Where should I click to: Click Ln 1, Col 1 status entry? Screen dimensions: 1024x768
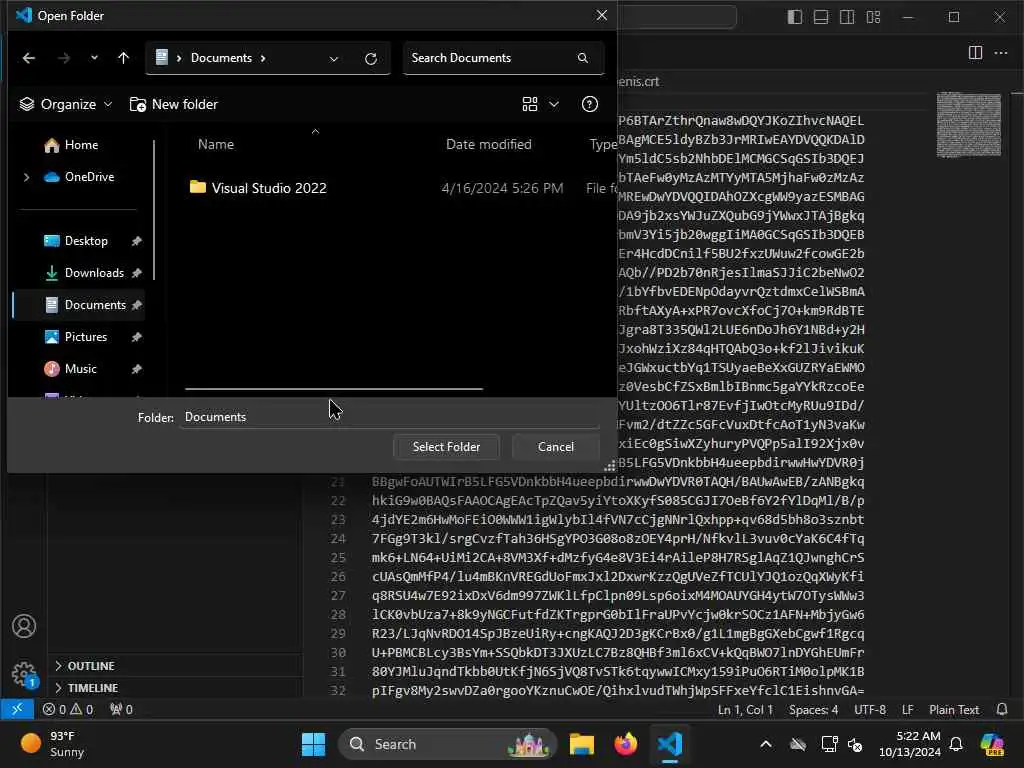(745, 710)
